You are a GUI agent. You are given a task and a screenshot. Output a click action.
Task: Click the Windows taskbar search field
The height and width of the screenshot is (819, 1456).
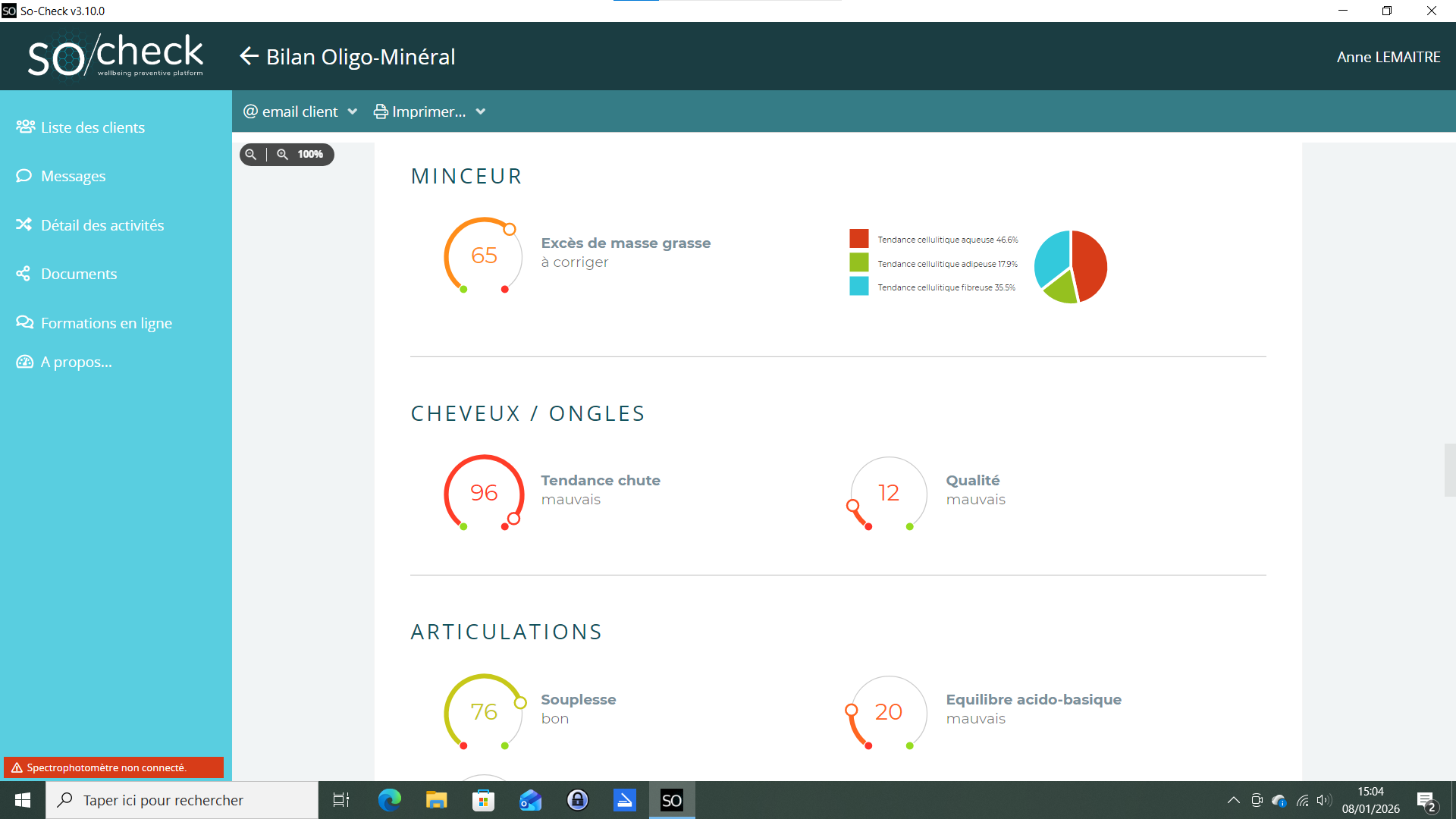point(182,800)
